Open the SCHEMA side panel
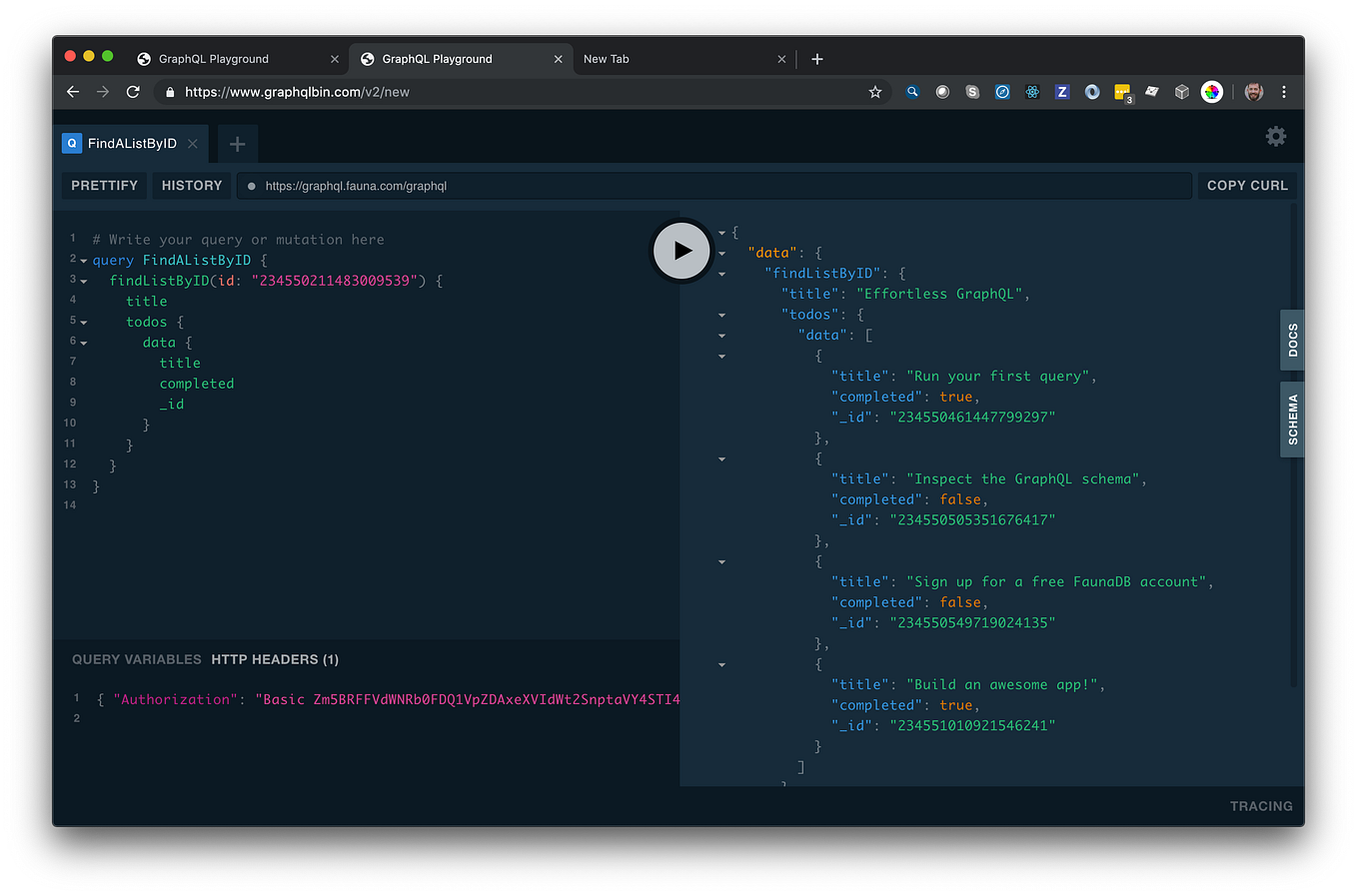 [1291, 419]
